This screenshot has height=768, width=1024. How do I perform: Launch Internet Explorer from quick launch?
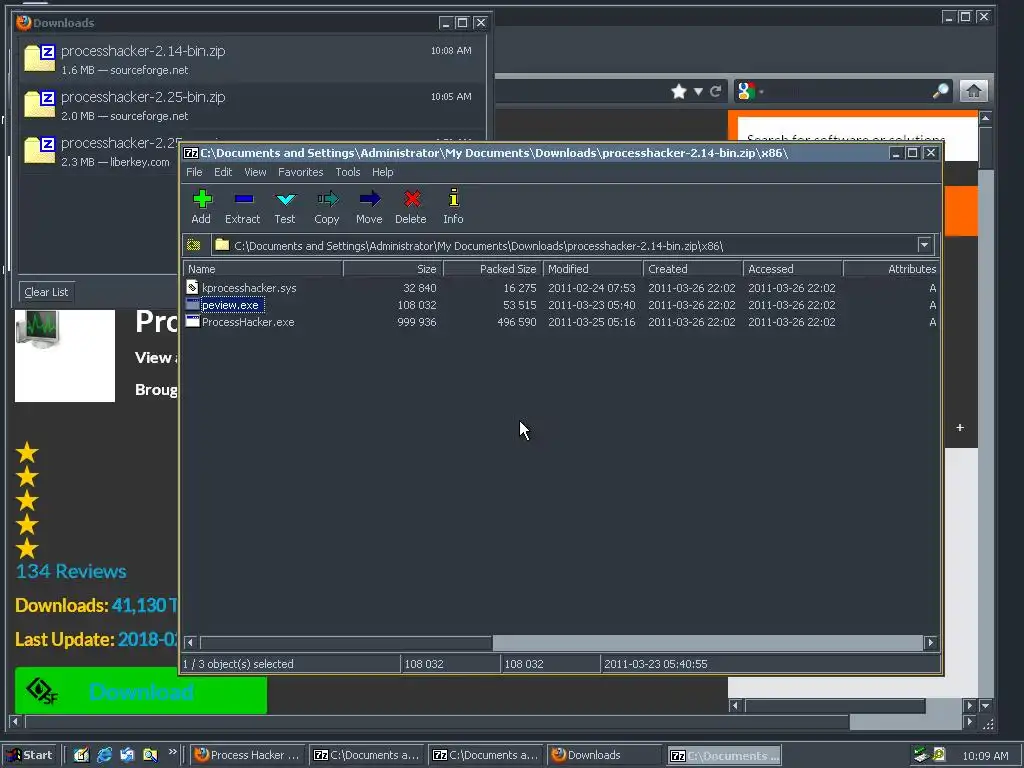(x=104, y=755)
